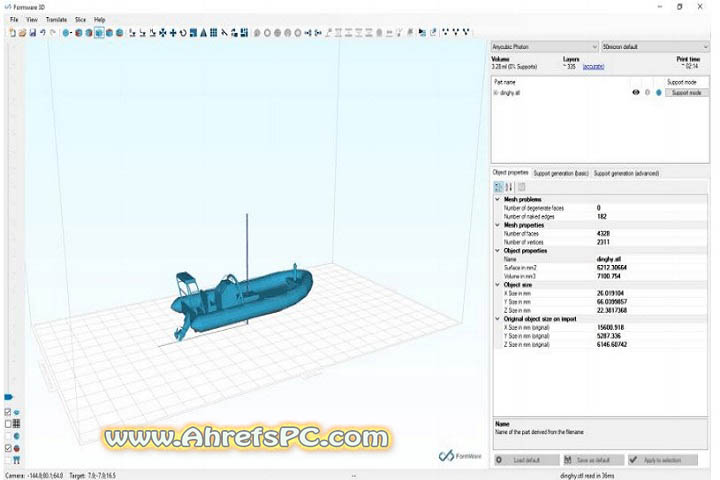Click the blue layer slider handle on left edge
Image resolution: width=720 pixels, height=480 pixels.
pos(9,397)
